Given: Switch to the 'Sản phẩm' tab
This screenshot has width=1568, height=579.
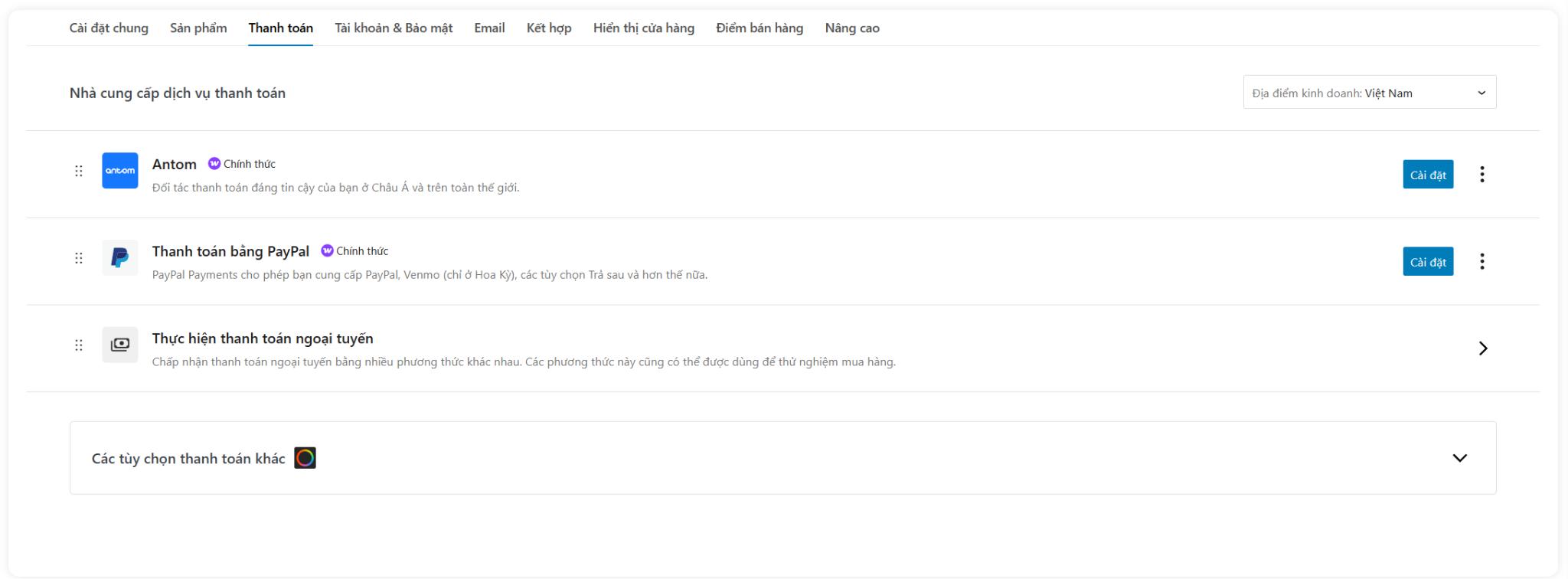Looking at the screenshot, I should pos(198,28).
